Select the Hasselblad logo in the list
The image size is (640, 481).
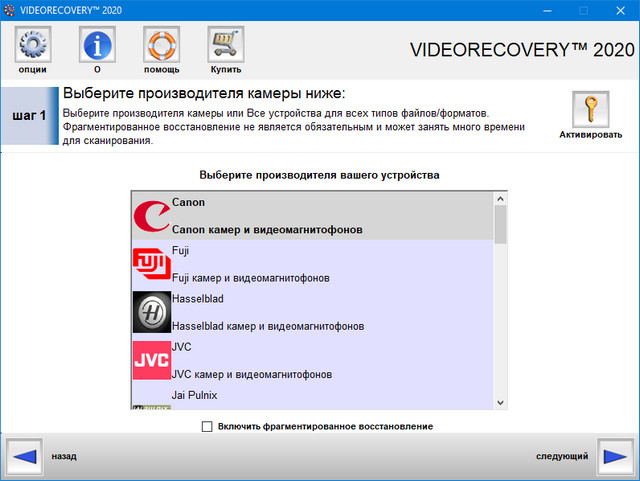(x=151, y=312)
